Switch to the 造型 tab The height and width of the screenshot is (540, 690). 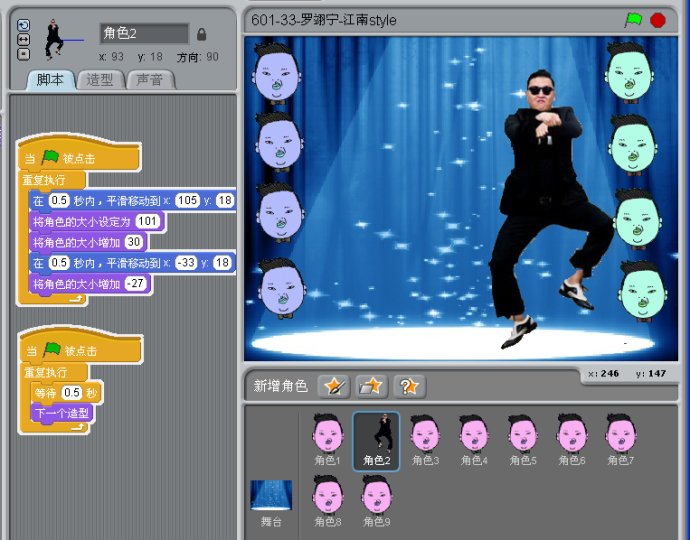click(x=100, y=80)
